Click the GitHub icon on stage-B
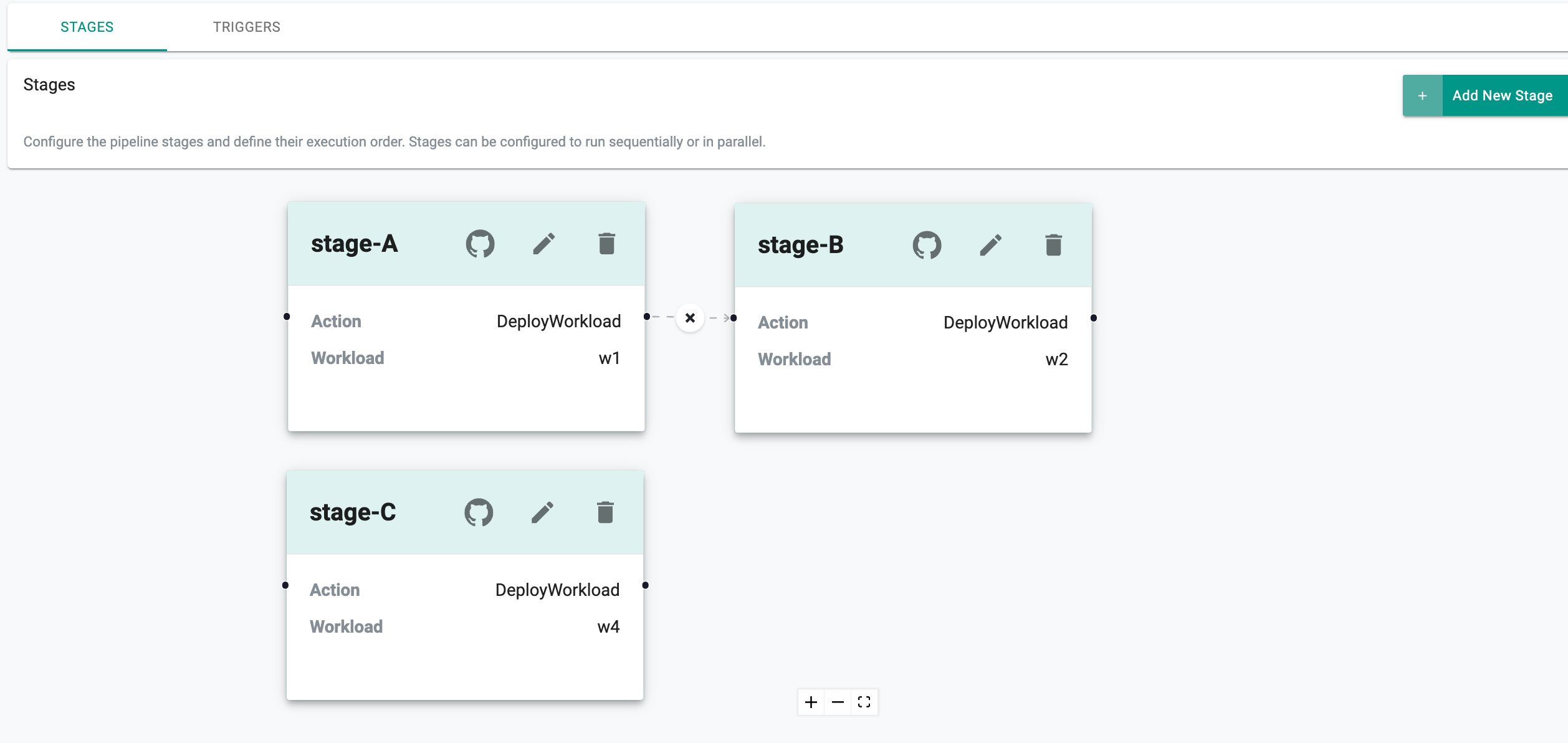Screen dimensions: 1568x743 coord(927,245)
